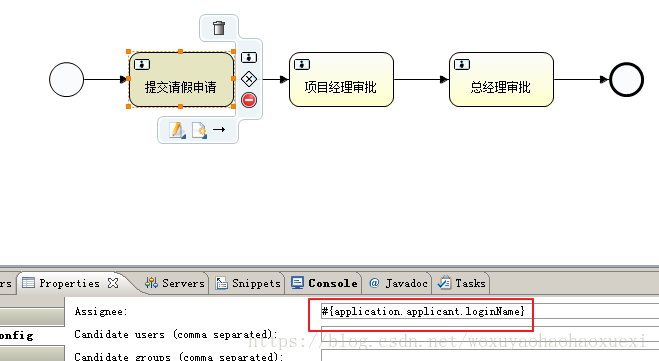This screenshot has width=659, height=361.
Task: Open the Servers tab
Action: pos(175,283)
